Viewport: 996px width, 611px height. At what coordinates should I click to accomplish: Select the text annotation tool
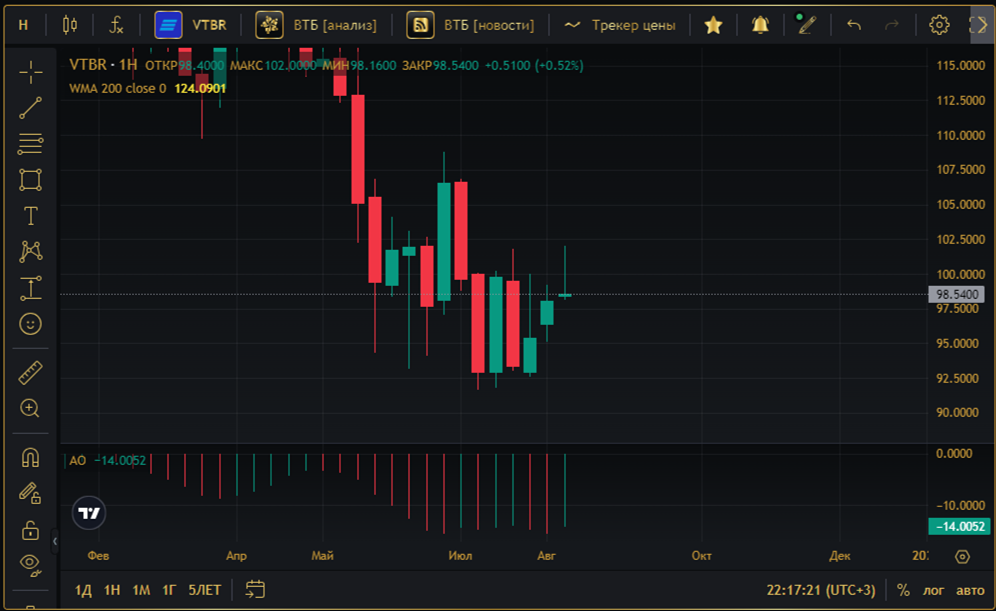click(x=30, y=216)
